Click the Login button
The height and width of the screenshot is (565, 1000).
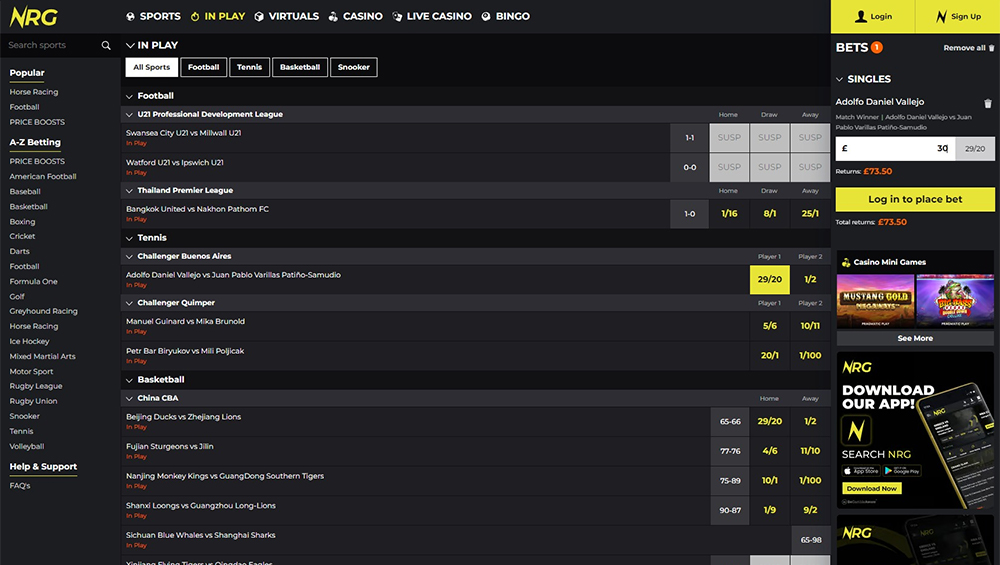pyautogui.click(x=872, y=17)
